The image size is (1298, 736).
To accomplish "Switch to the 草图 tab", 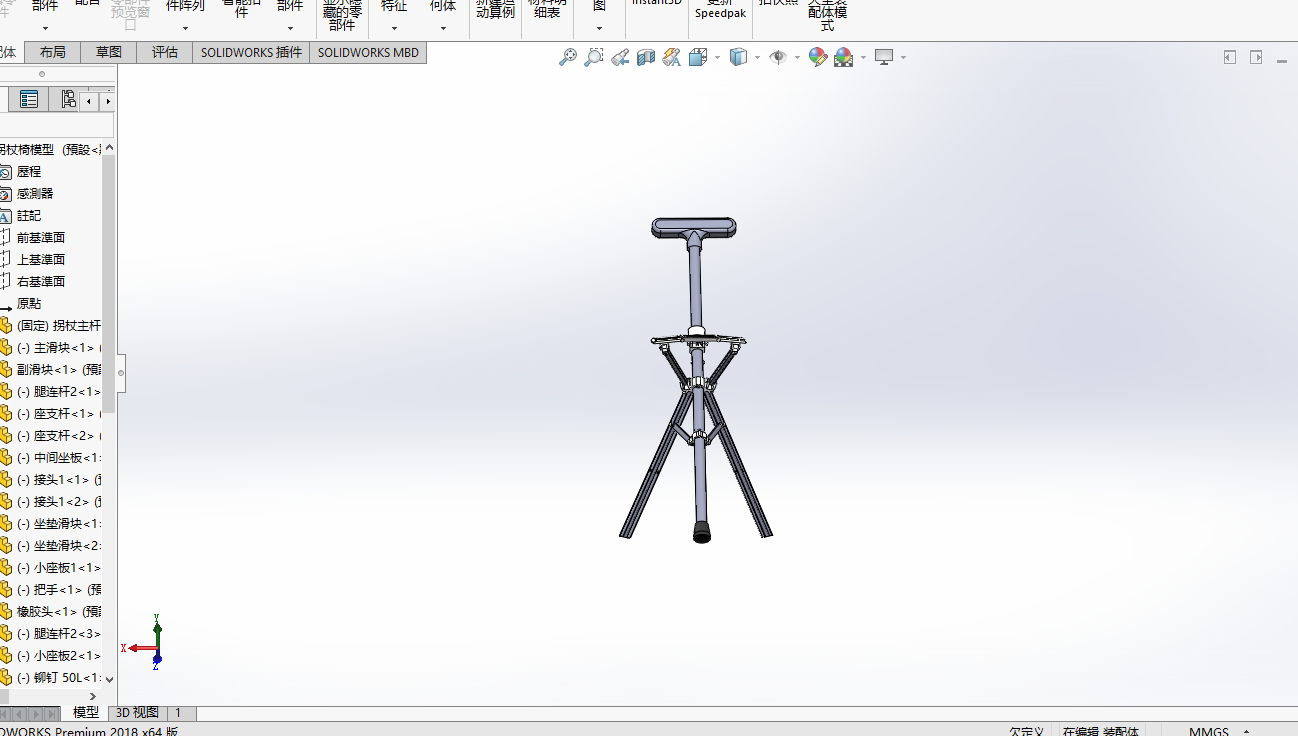I will pos(109,52).
